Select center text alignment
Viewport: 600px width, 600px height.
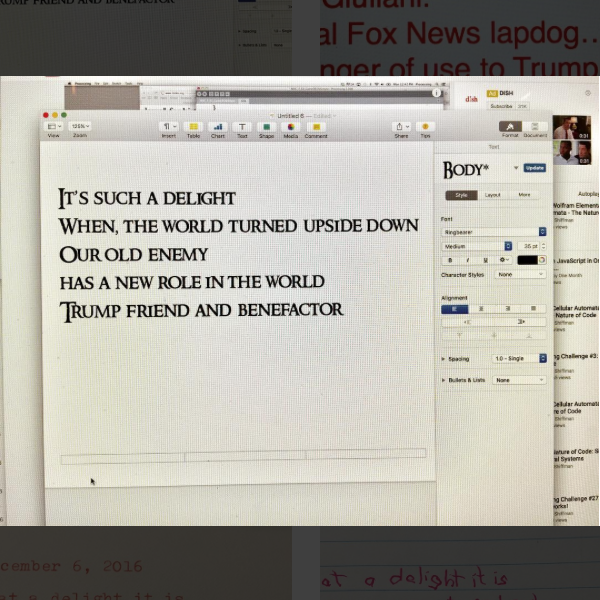[x=481, y=309]
